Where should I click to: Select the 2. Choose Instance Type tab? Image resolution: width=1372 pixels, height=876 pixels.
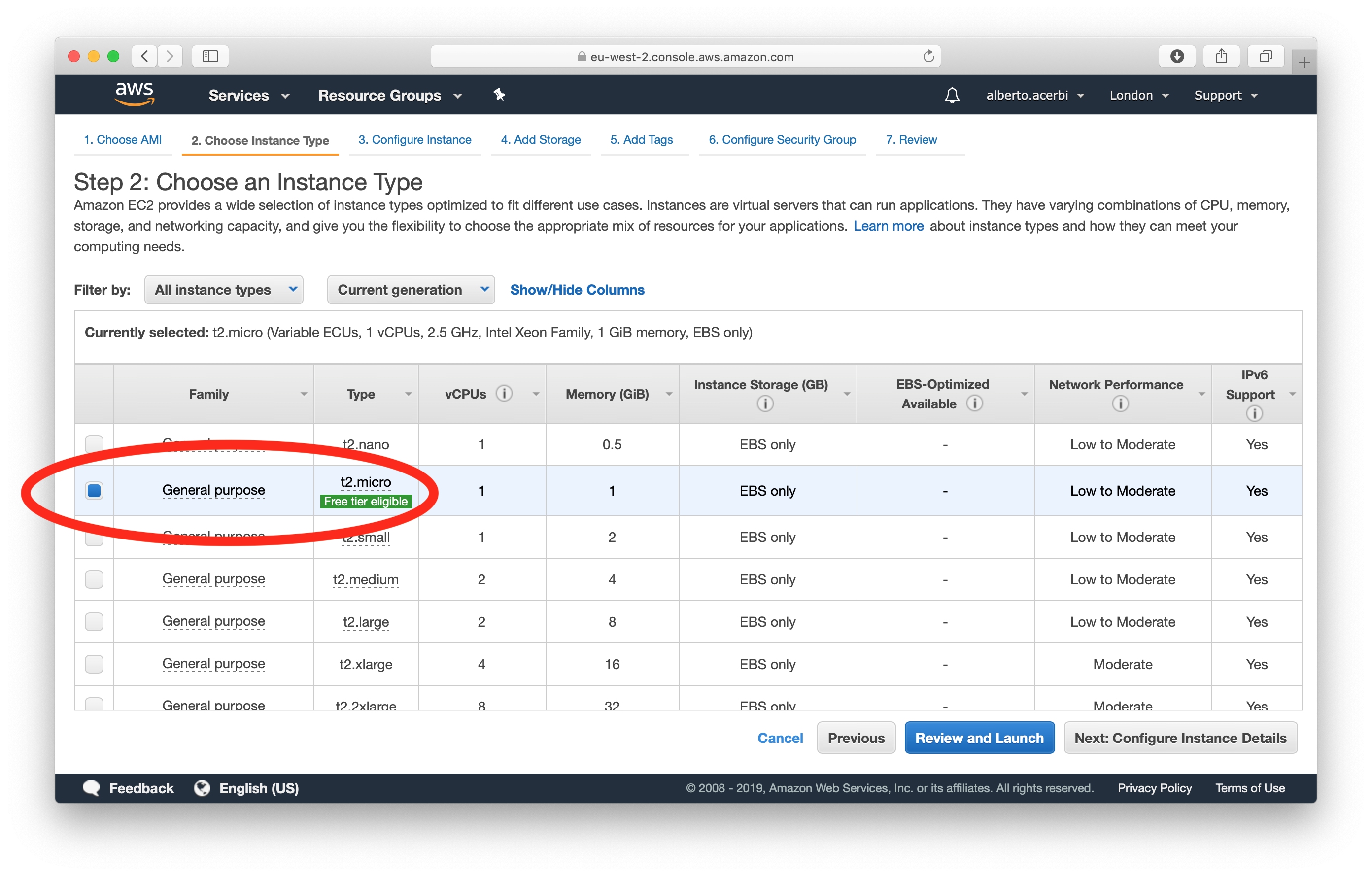click(260, 141)
